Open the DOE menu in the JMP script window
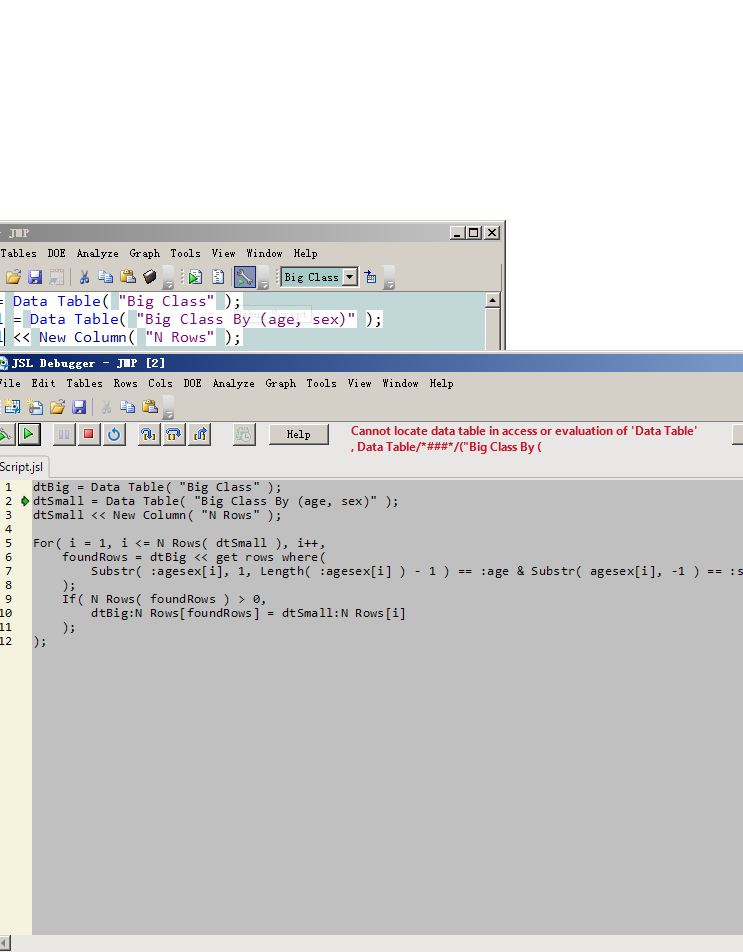The height and width of the screenshot is (952, 743). click(x=56, y=253)
